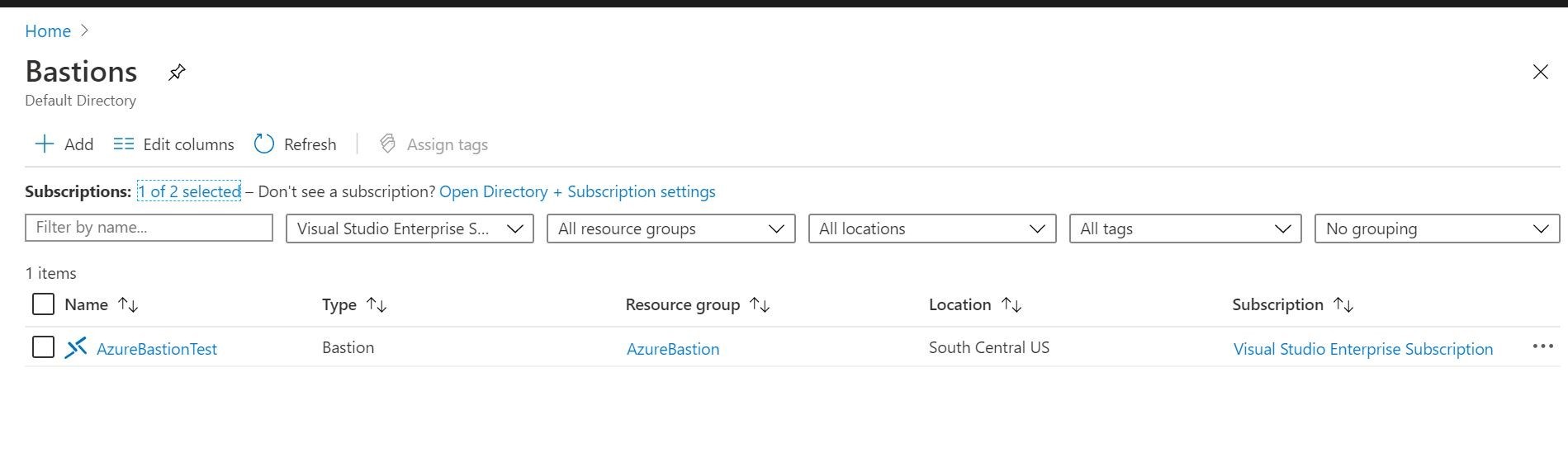Expand the All tags dropdown
Screen dimensions: 1568x457
(x=1185, y=228)
